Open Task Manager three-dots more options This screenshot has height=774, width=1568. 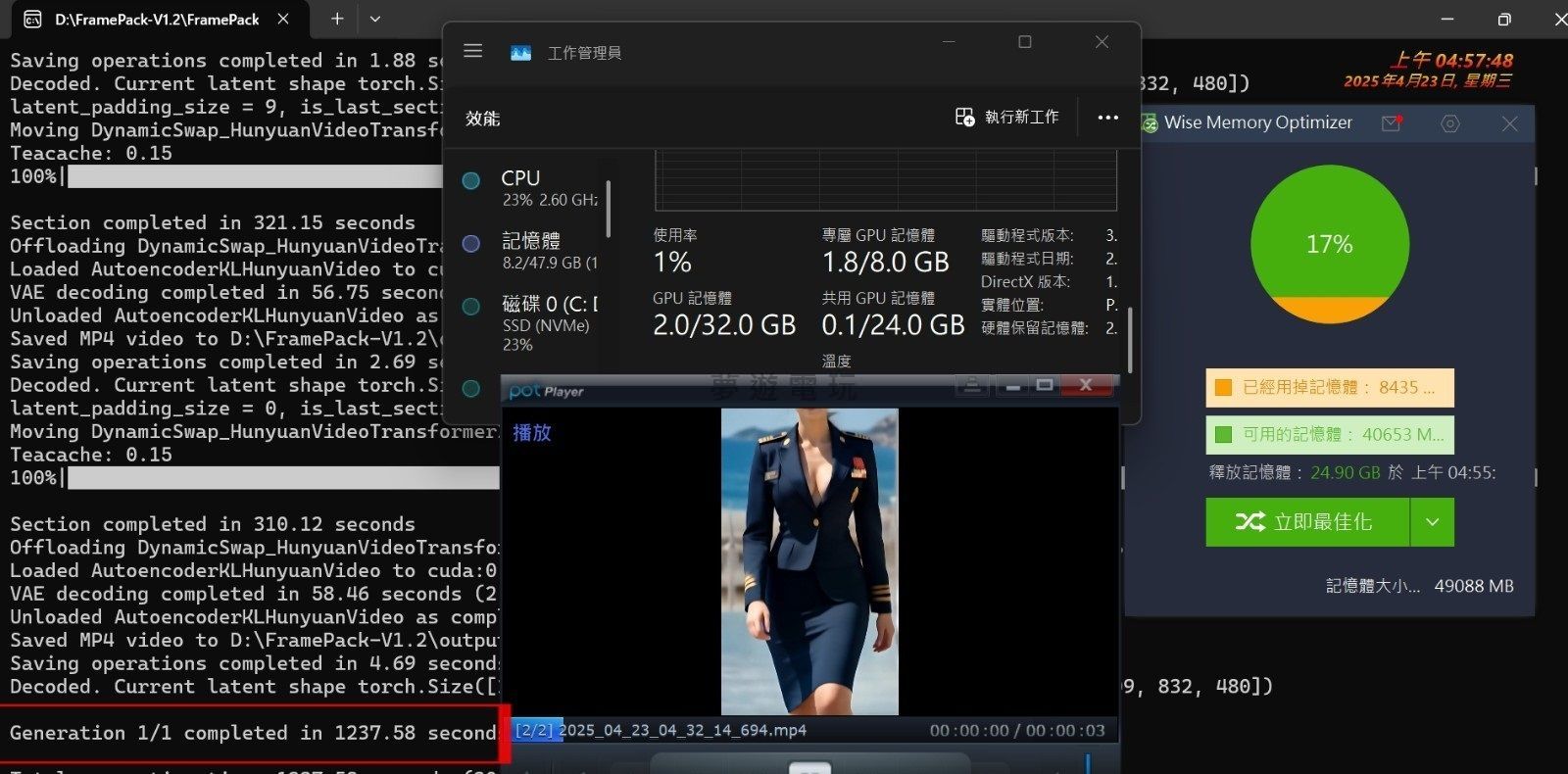pyautogui.click(x=1107, y=118)
